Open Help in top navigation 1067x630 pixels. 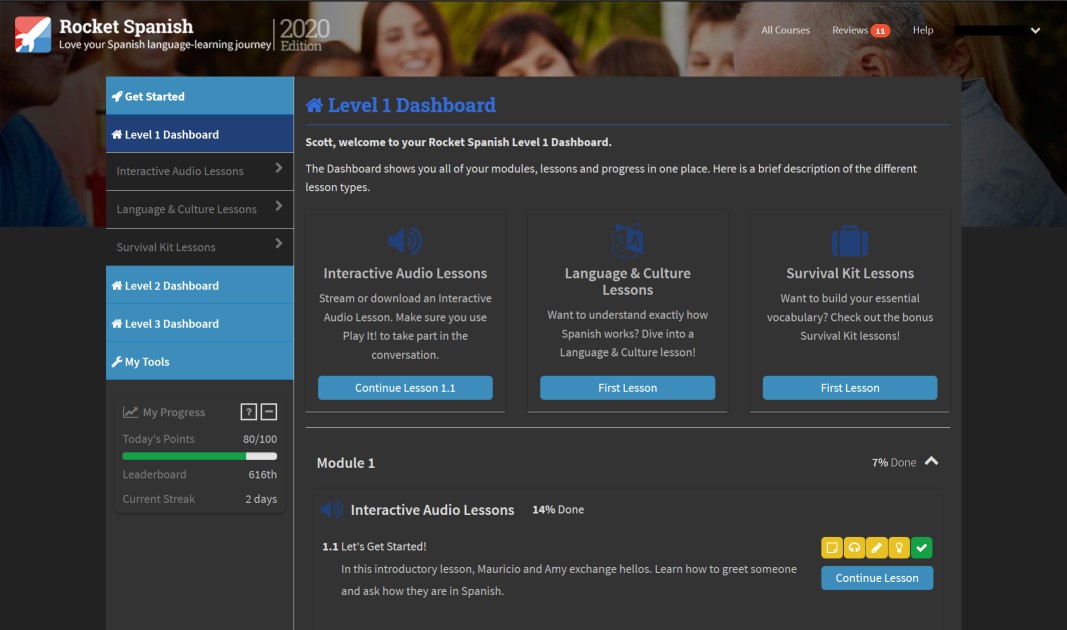click(x=923, y=30)
